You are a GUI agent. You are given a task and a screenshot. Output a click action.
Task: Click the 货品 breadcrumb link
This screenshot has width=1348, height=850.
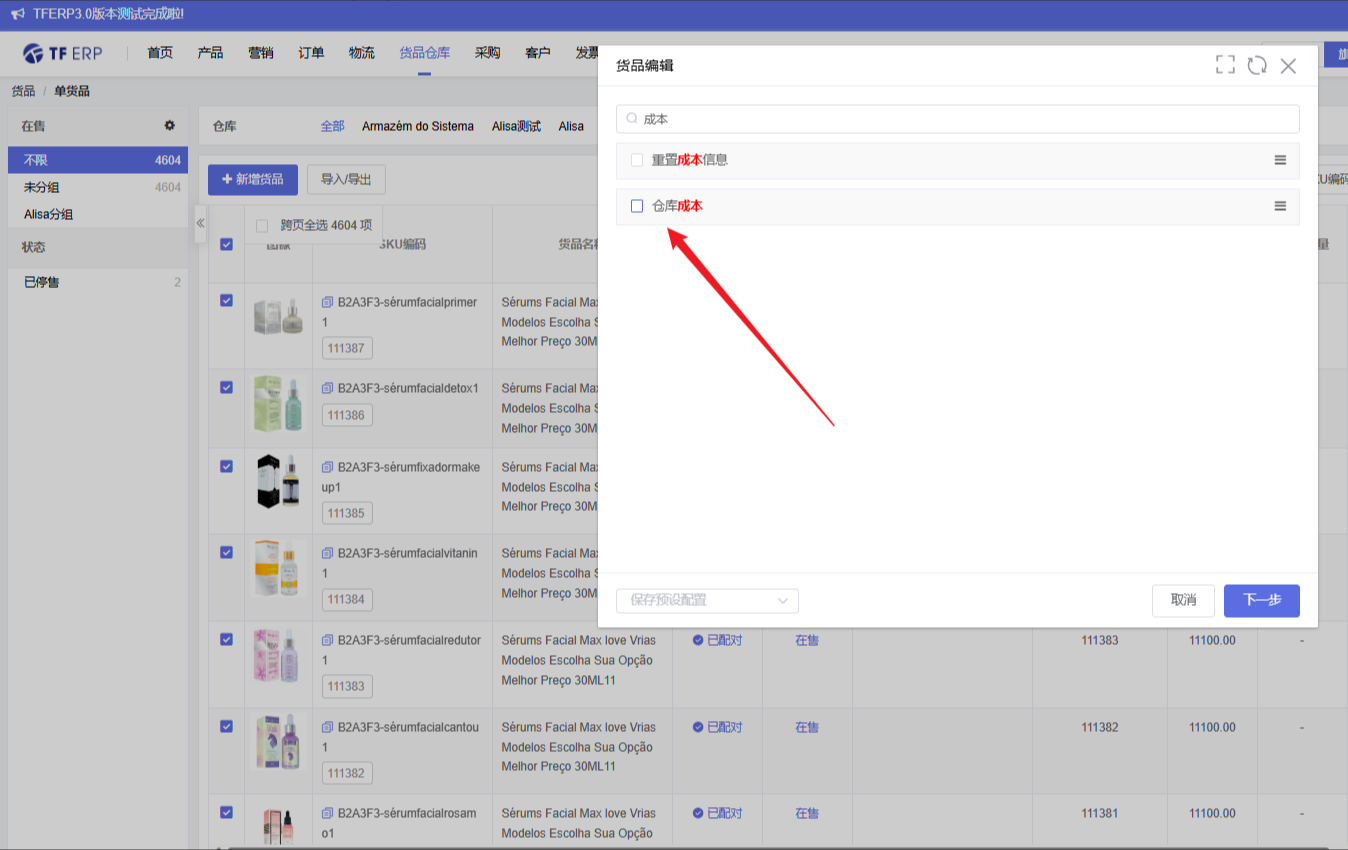(x=23, y=91)
